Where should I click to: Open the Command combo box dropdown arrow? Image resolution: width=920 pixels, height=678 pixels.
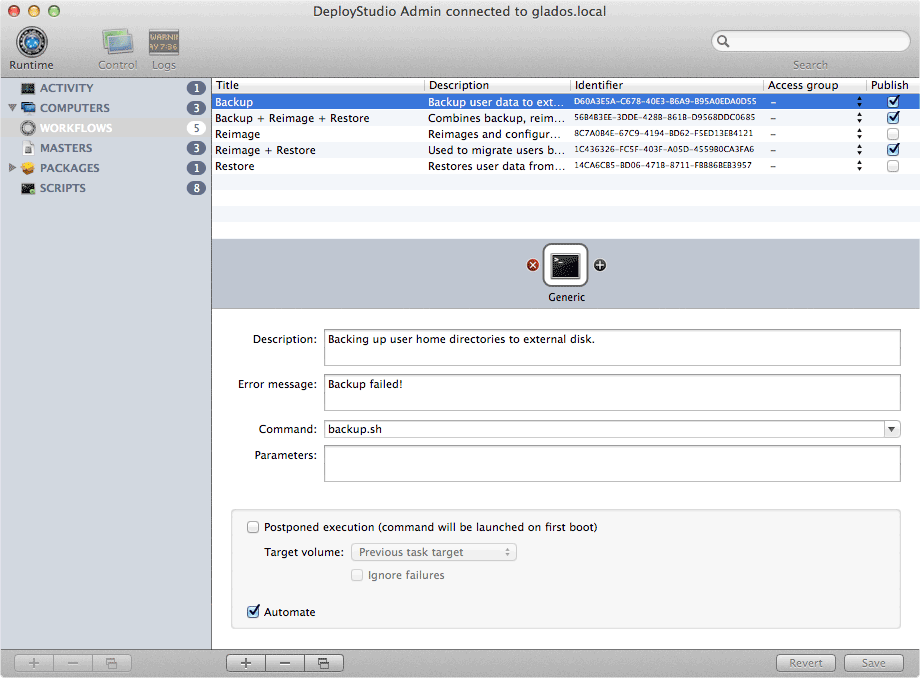(x=891, y=429)
